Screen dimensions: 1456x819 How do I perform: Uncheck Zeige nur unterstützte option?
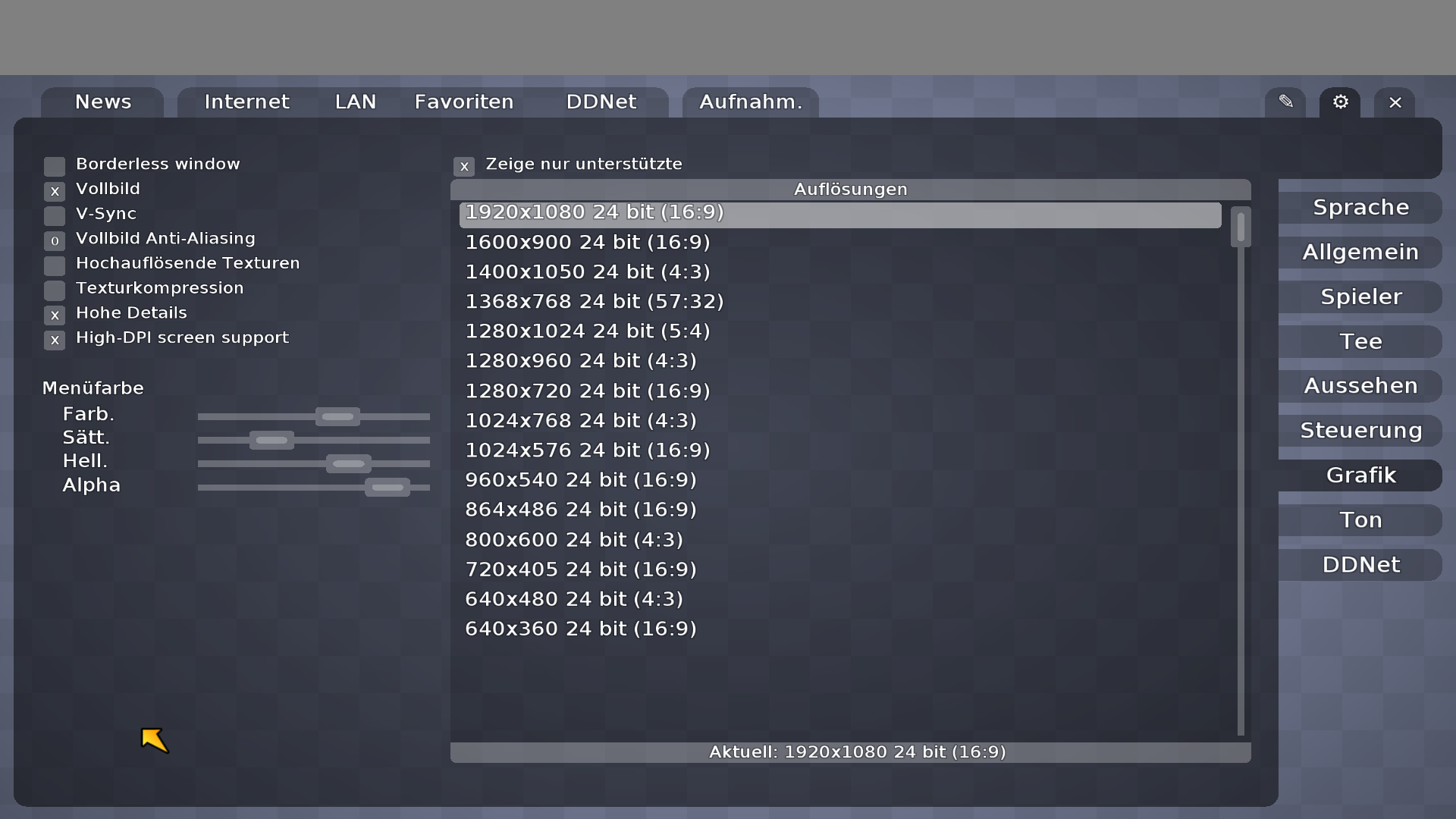click(x=464, y=166)
